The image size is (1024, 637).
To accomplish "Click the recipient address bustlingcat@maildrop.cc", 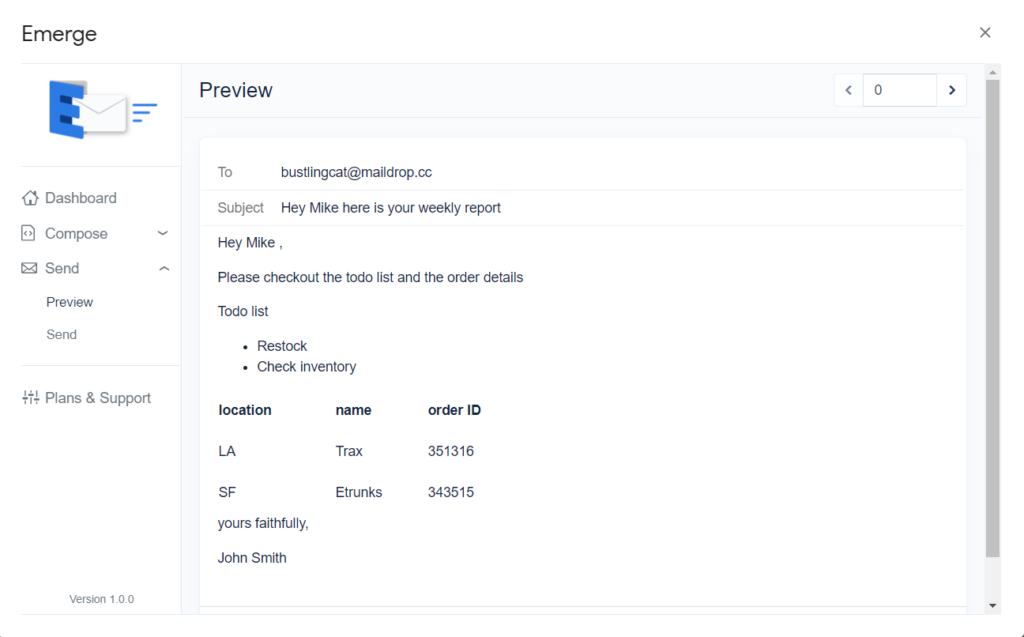I will (356, 172).
